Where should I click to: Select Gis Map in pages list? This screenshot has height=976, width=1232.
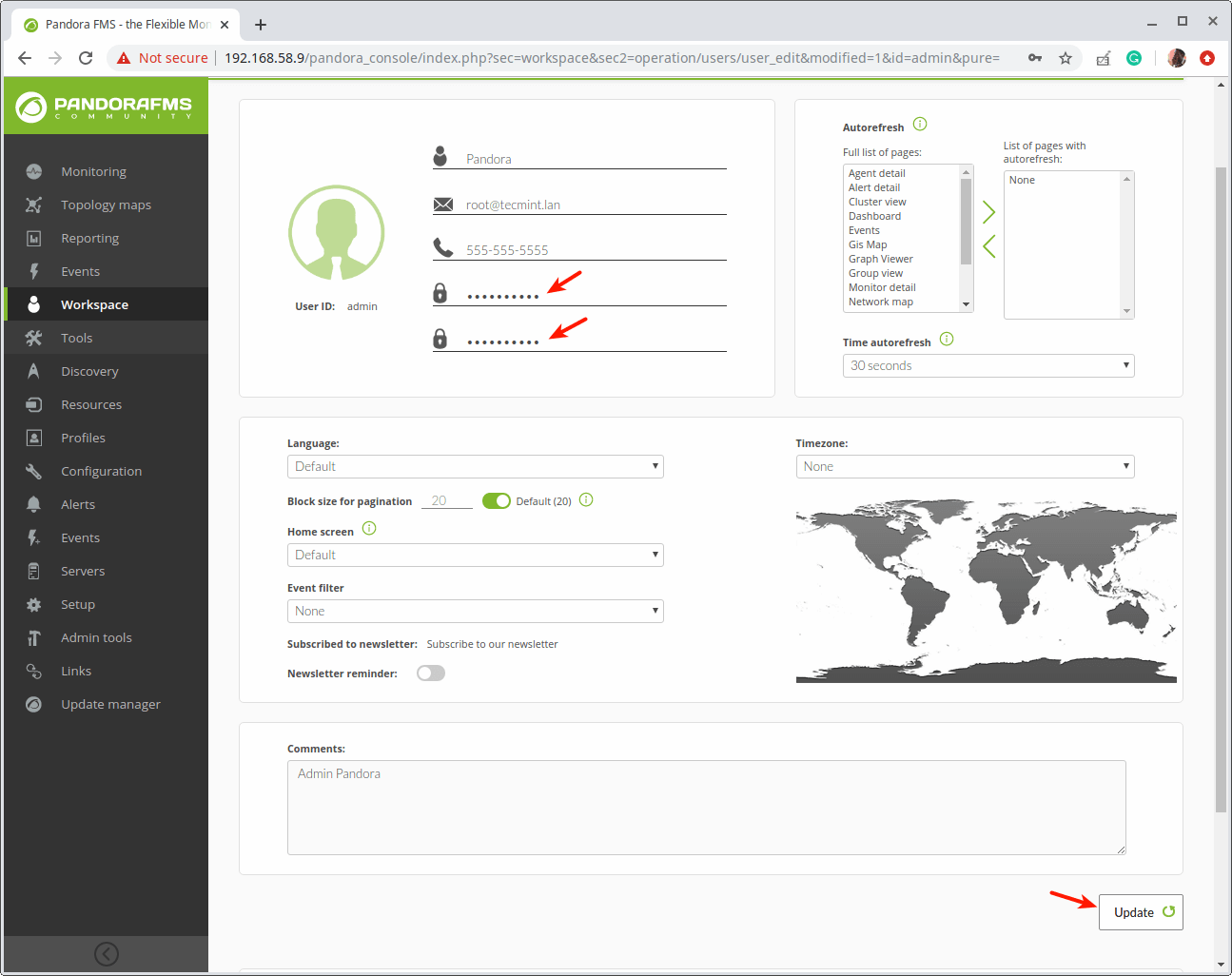click(868, 244)
